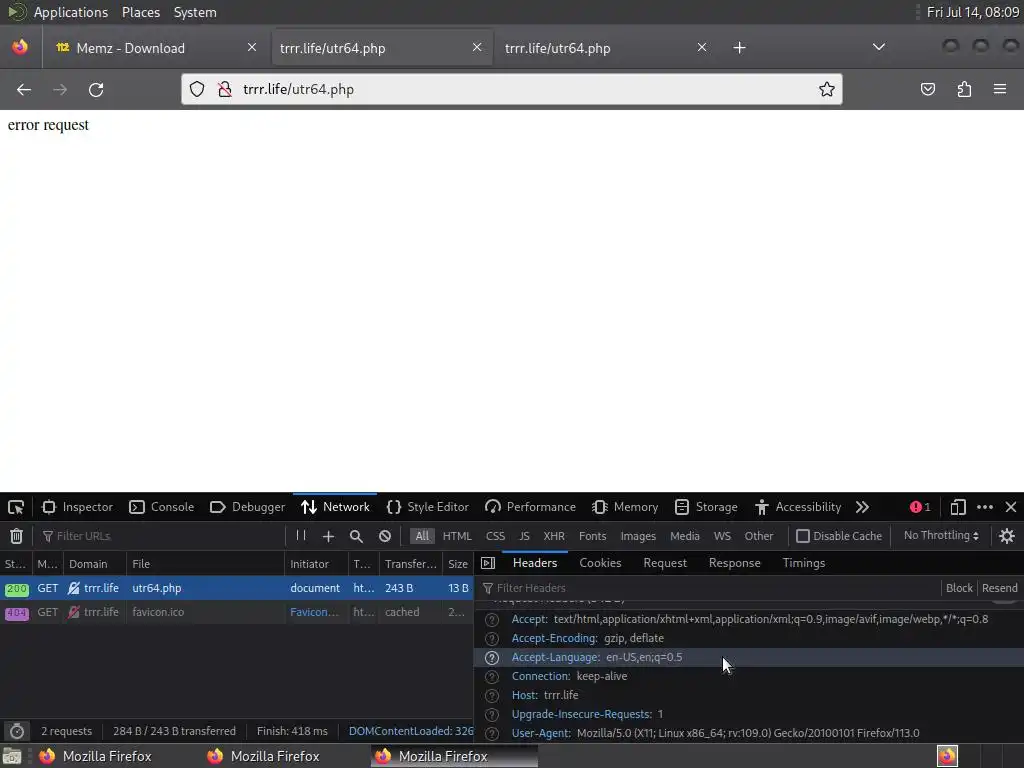The width and height of the screenshot is (1024, 768).
Task: Switch to Debugger tab
Action: (x=248, y=507)
